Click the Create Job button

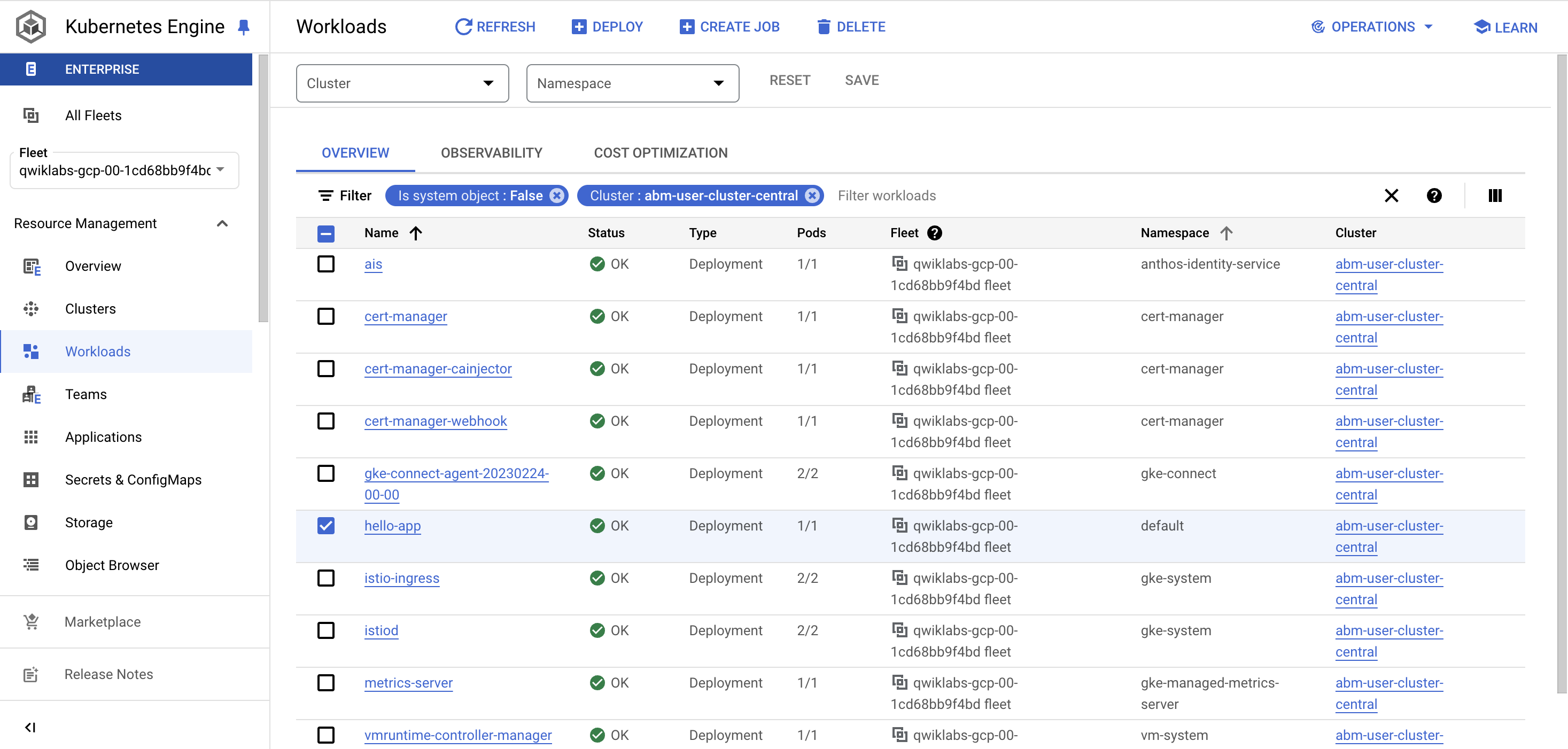pos(729,27)
